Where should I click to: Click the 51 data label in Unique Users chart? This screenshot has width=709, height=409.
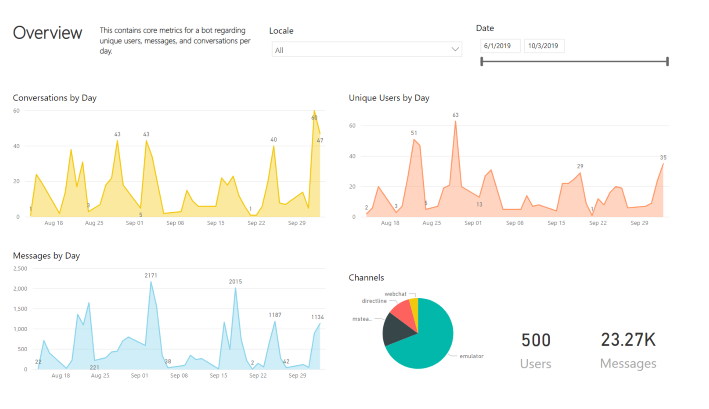pos(414,133)
